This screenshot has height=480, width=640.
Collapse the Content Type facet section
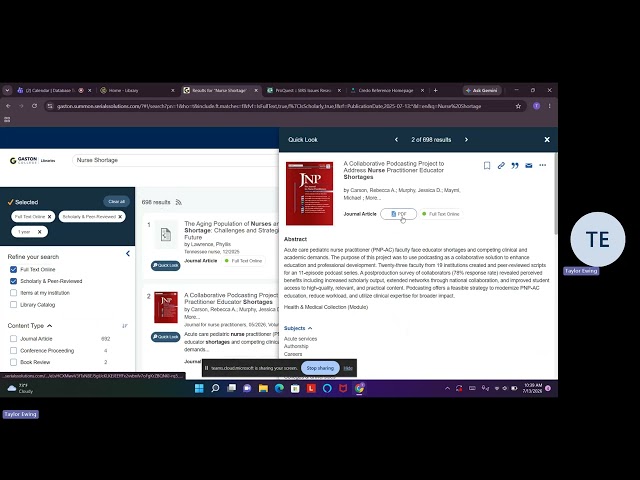pyautogui.click(x=49, y=326)
